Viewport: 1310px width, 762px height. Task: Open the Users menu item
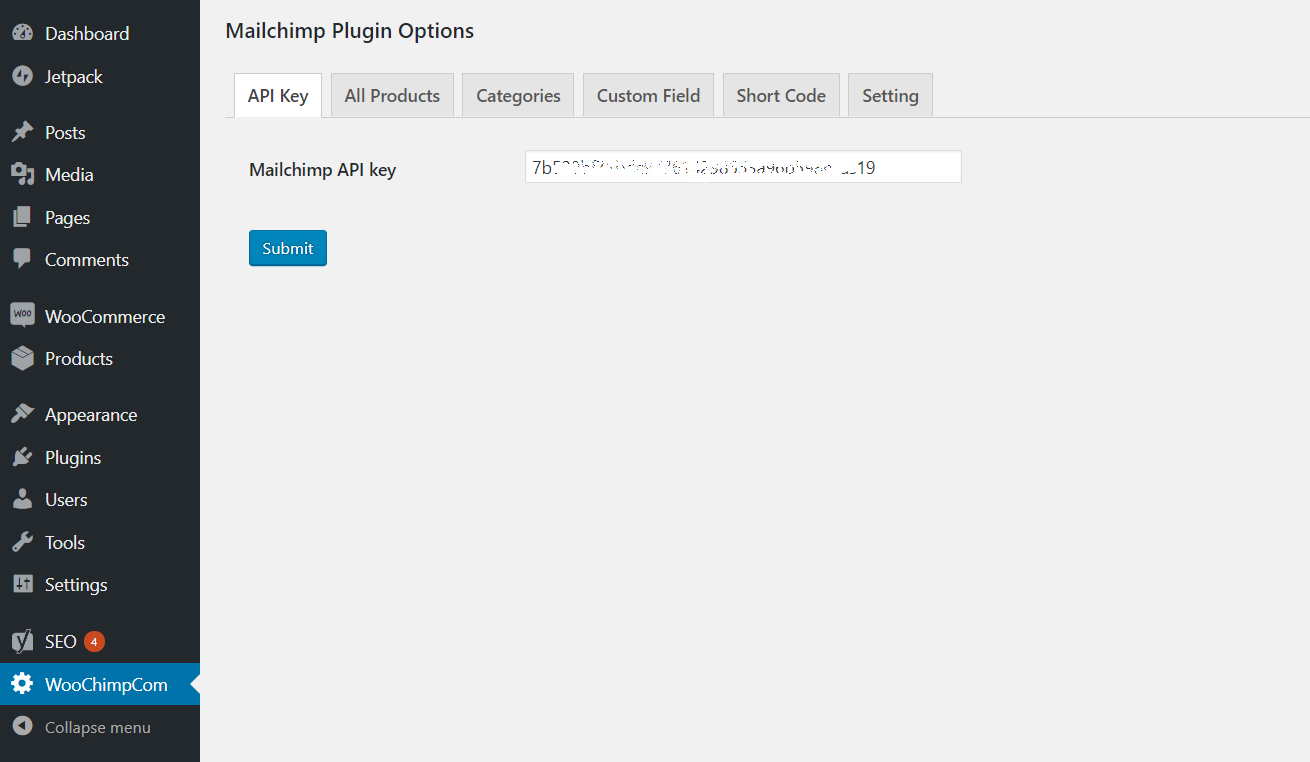[66, 499]
